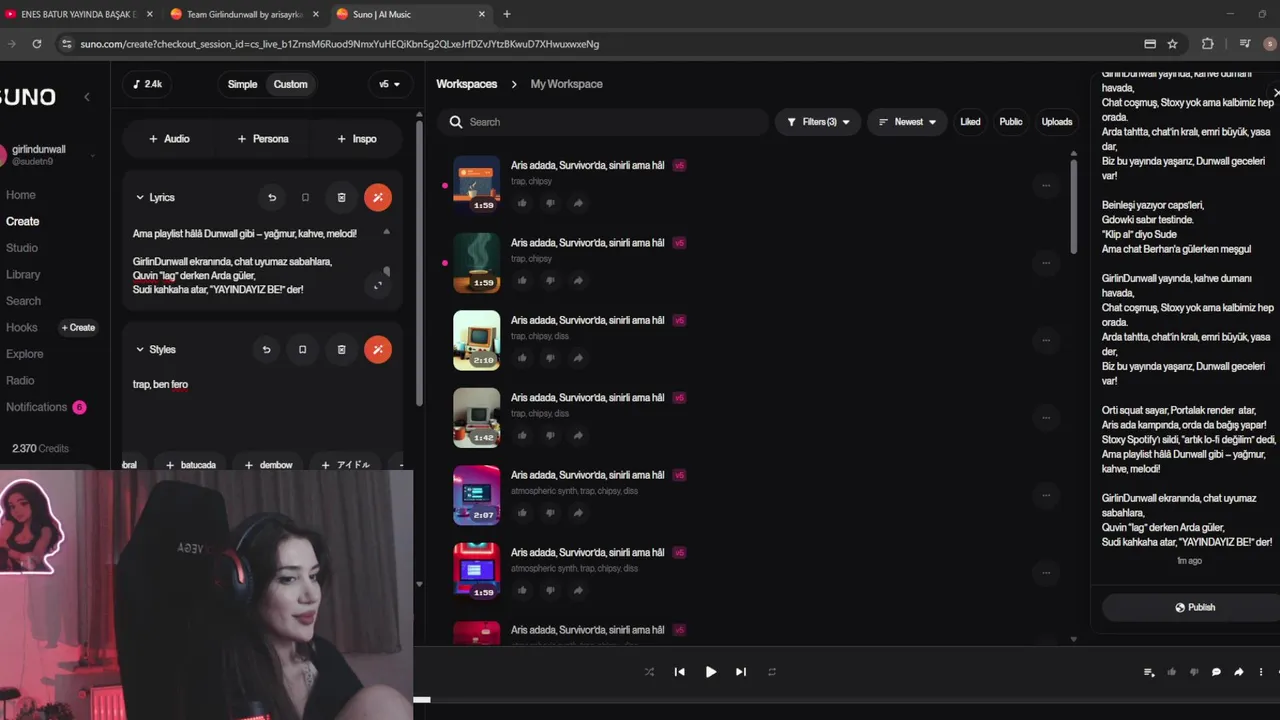Dislike the 2:07 duration song

pyautogui.click(x=550, y=513)
